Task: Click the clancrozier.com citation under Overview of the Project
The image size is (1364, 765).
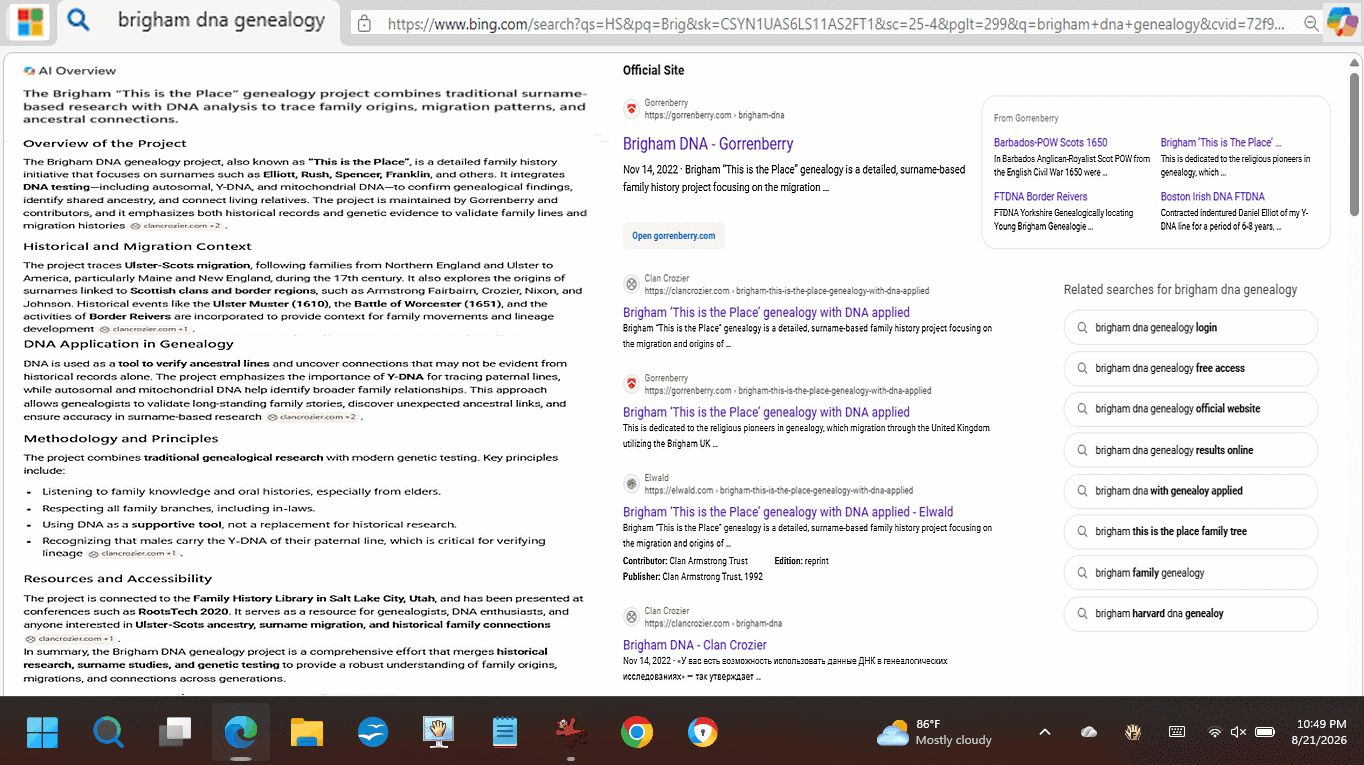Action: [x=176, y=226]
